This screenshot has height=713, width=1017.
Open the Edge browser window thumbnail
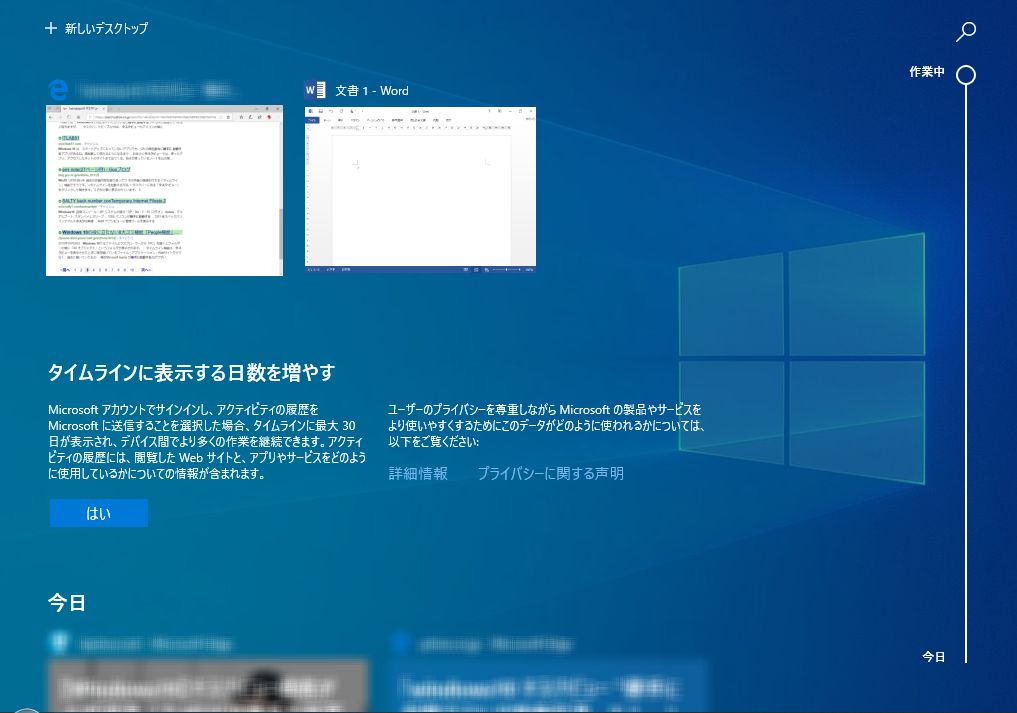pos(164,190)
